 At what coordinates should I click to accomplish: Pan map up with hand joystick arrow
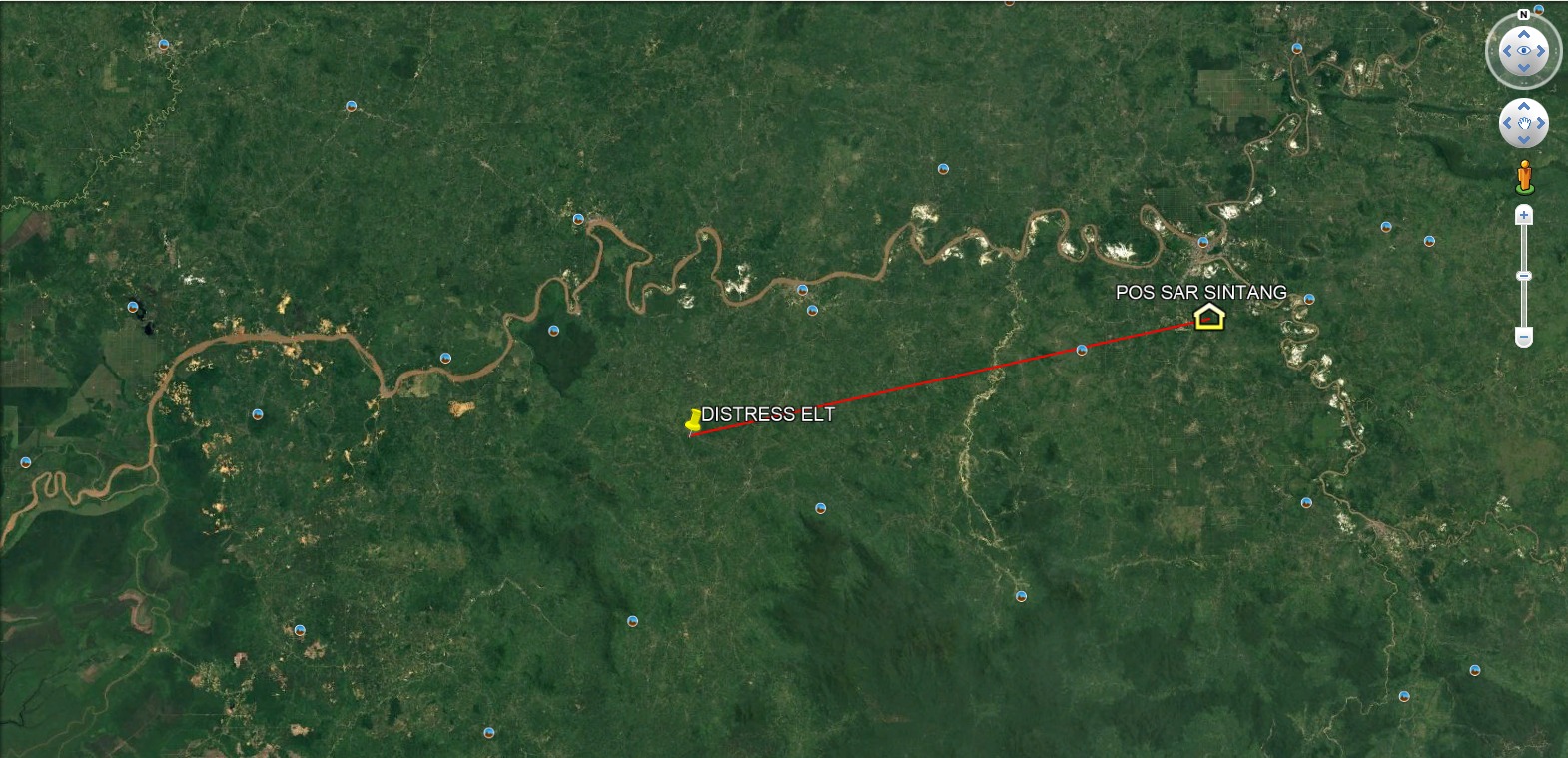[x=1524, y=106]
